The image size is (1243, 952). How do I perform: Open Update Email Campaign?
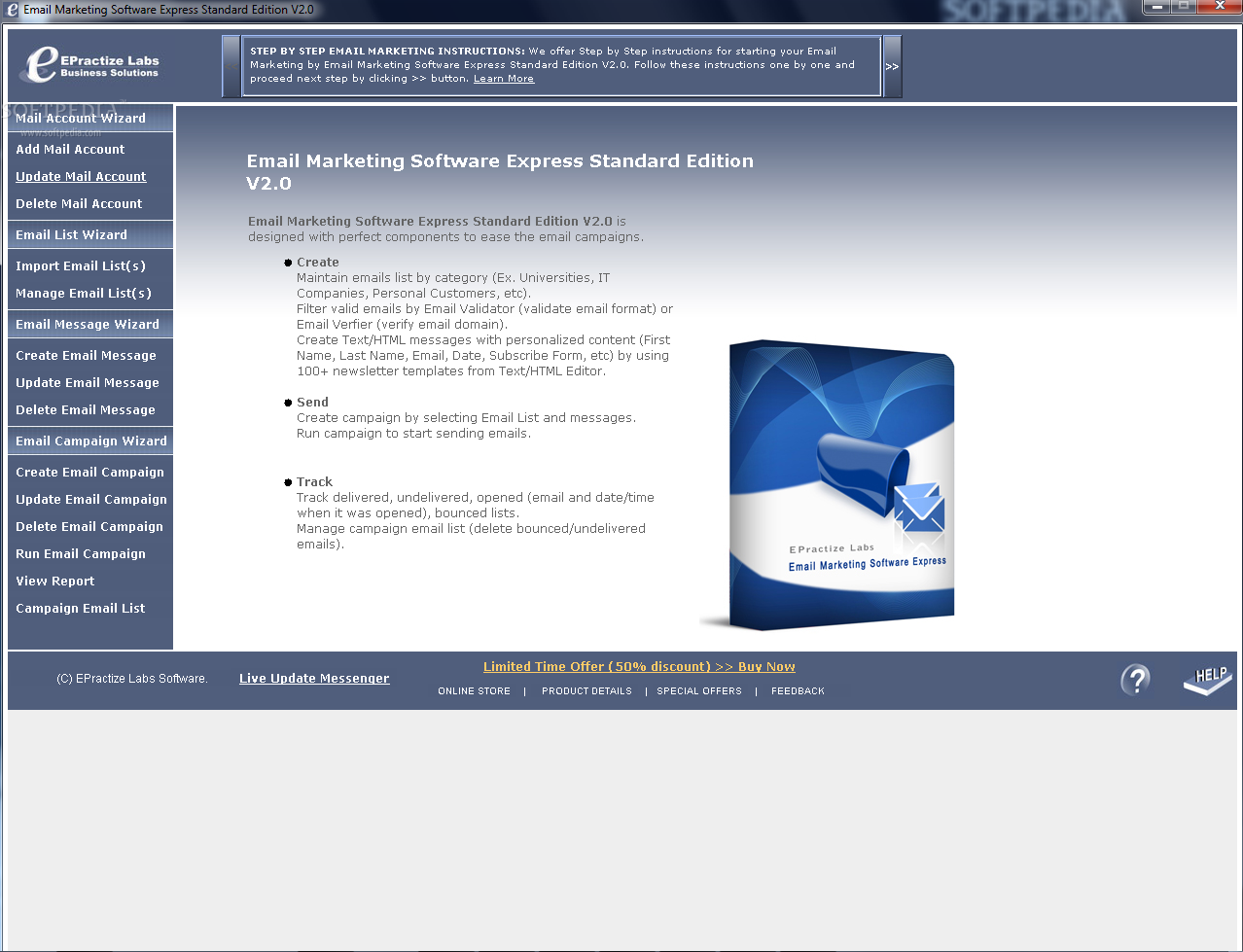click(91, 499)
